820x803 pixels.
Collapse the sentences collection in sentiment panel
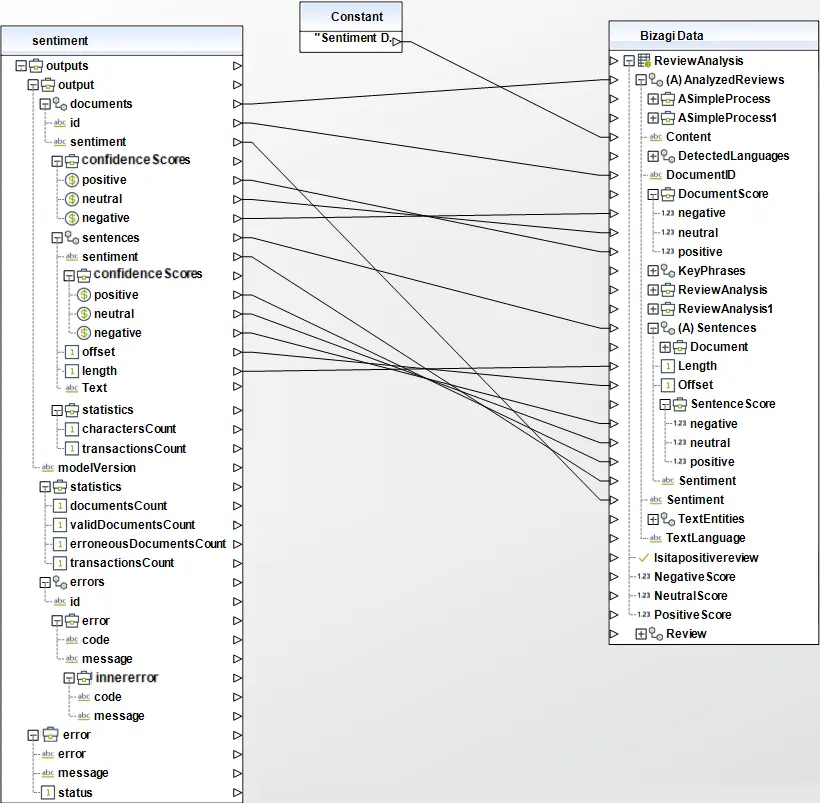pos(57,238)
